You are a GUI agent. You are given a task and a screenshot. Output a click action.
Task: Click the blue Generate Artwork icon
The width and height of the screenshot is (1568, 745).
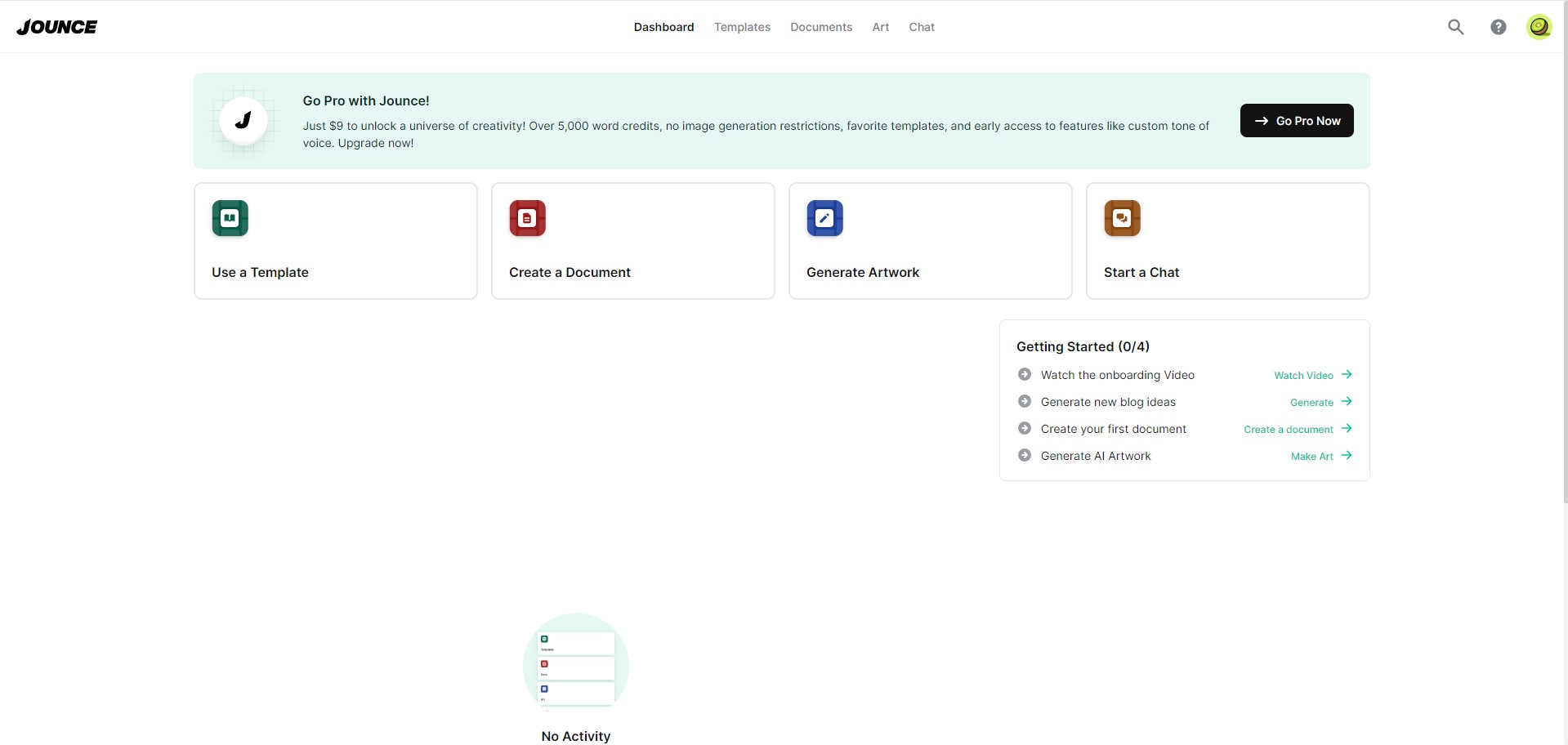[x=825, y=218]
